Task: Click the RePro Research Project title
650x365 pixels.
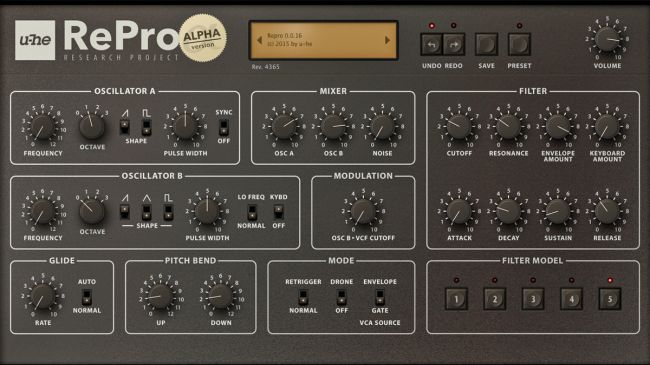Action: 122,41
